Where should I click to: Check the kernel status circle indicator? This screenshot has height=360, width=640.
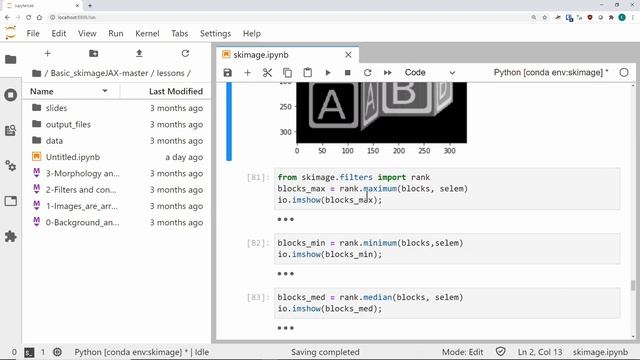[x=624, y=73]
